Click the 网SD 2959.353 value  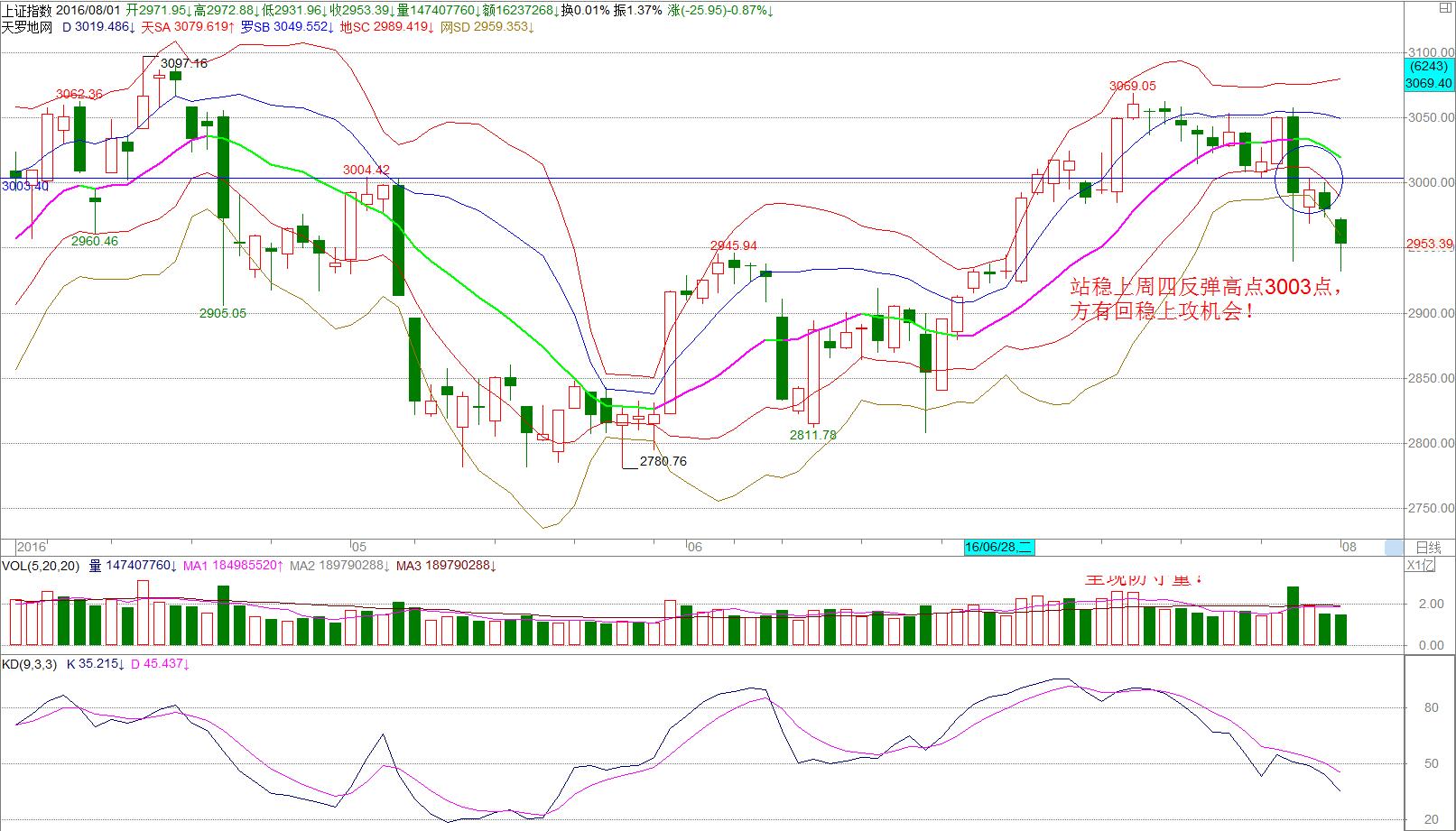487,27
